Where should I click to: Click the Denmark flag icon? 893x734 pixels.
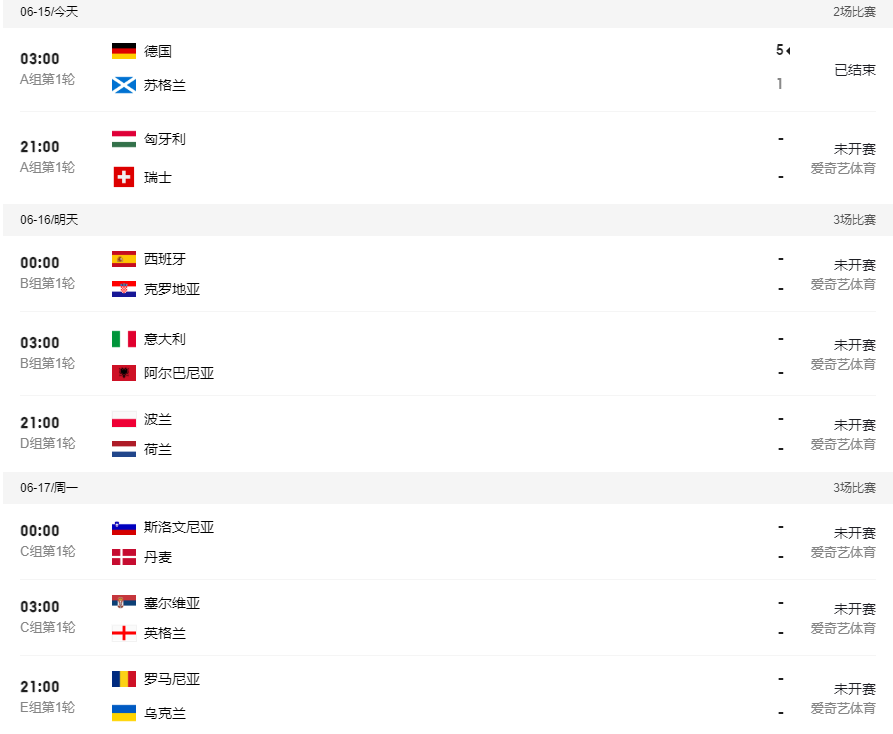123,557
